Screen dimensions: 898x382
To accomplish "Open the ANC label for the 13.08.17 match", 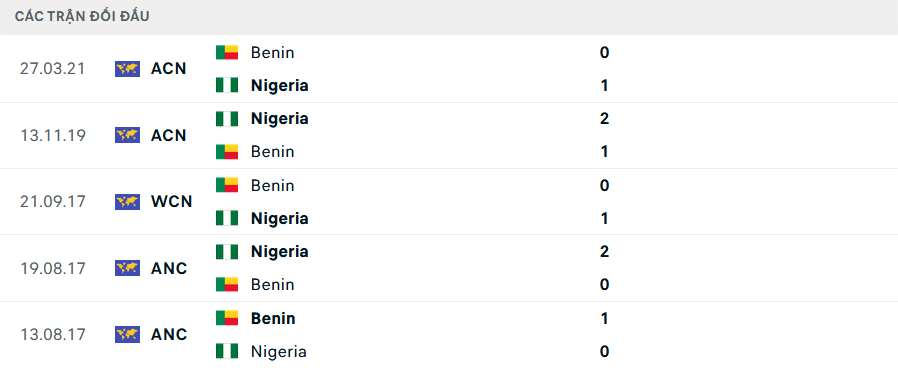I will coord(169,334).
